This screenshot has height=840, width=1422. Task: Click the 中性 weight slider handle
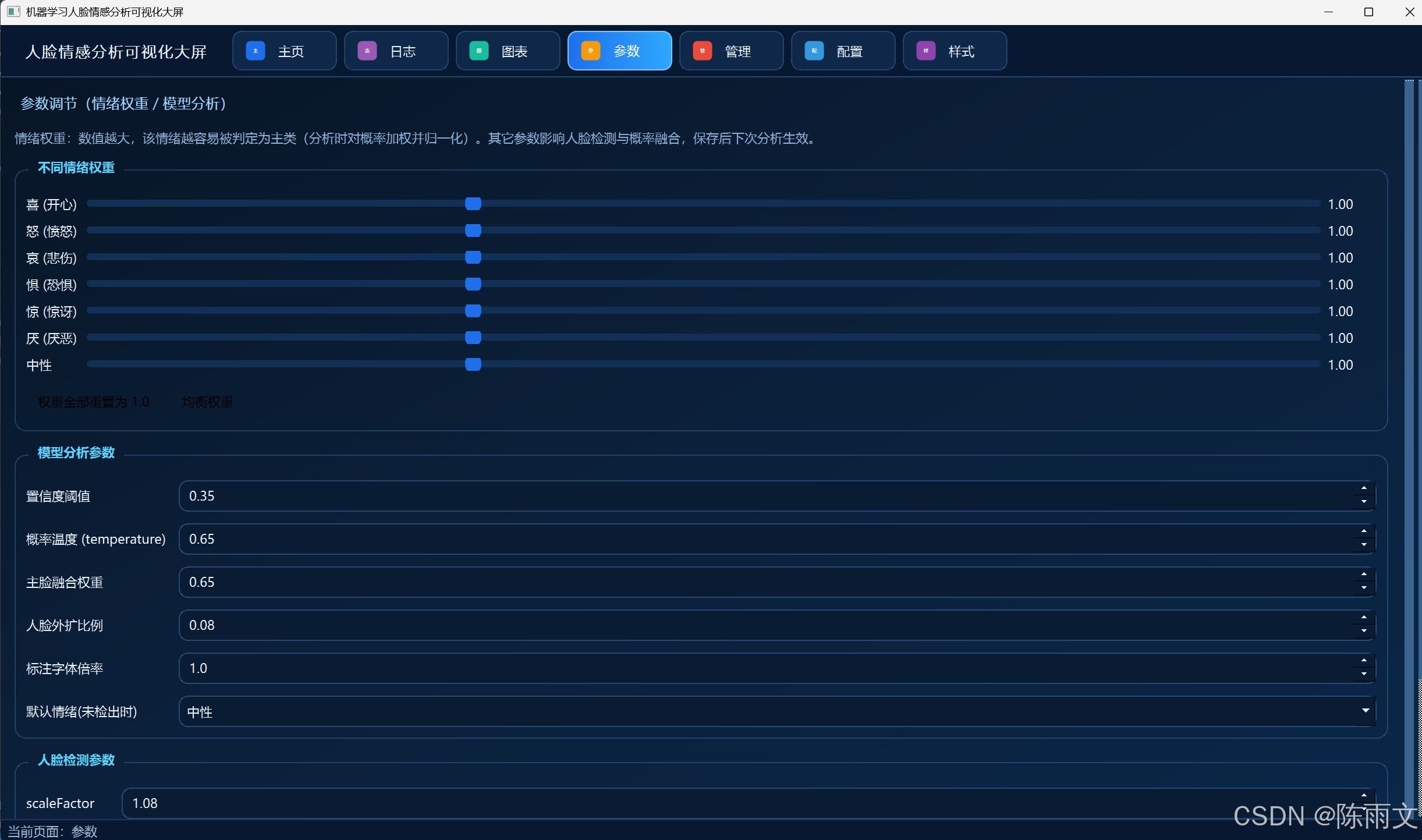(473, 364)
